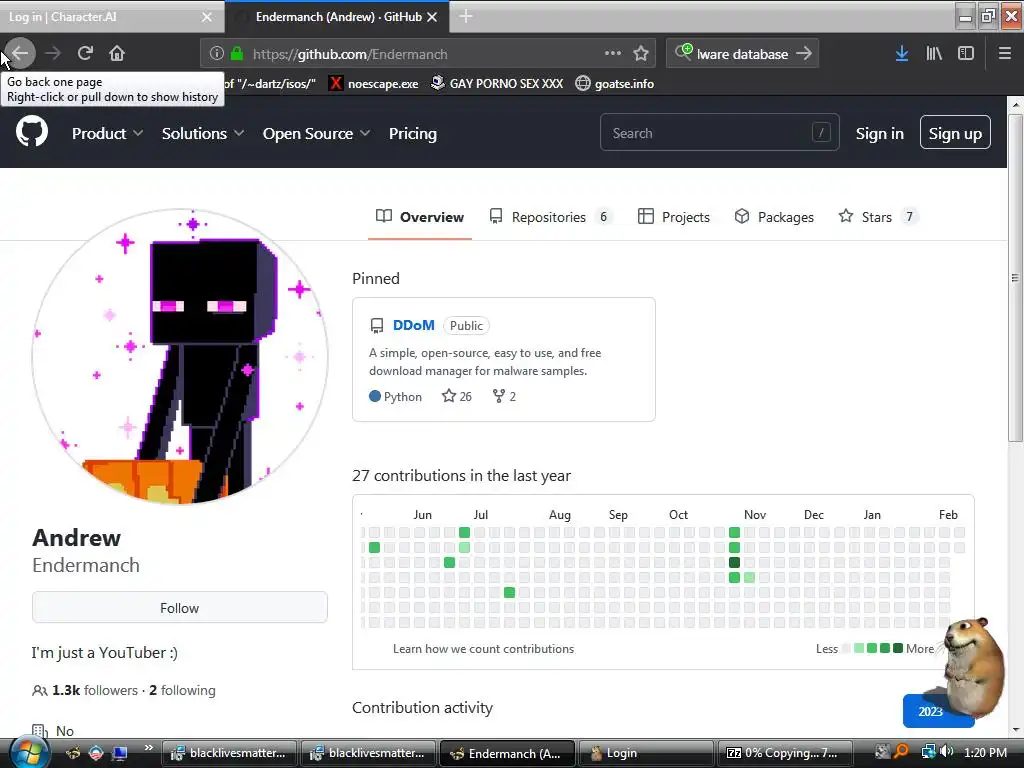This screenshot has width=1024, height=768.
Task: Click the GitHub search field
Action: tap(720, 133)
